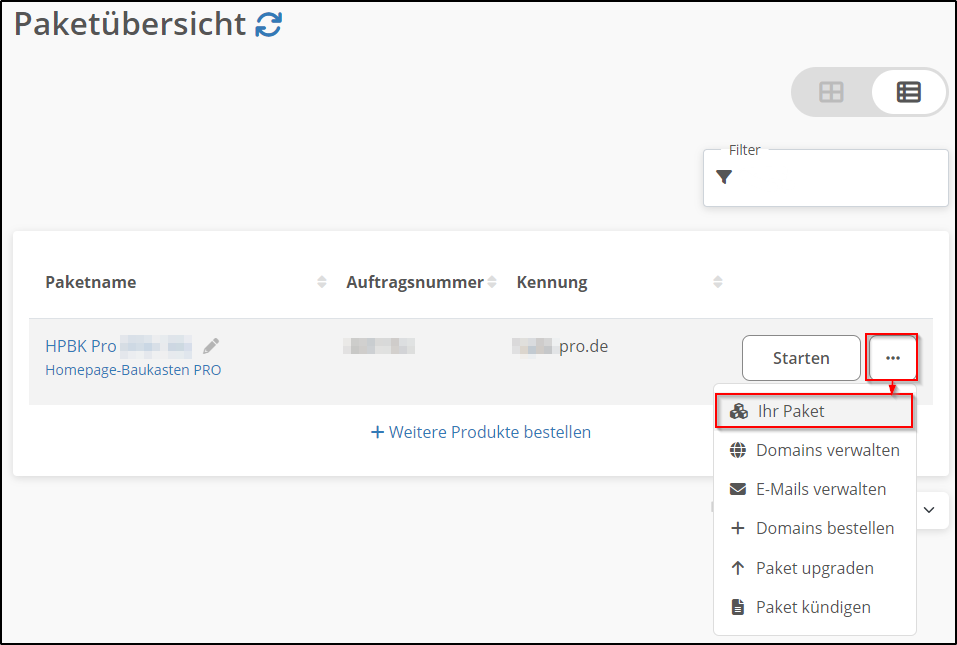Click the document icon beside Paket kündigen
This screenshot has width=957, height=645.
[738, 607]
